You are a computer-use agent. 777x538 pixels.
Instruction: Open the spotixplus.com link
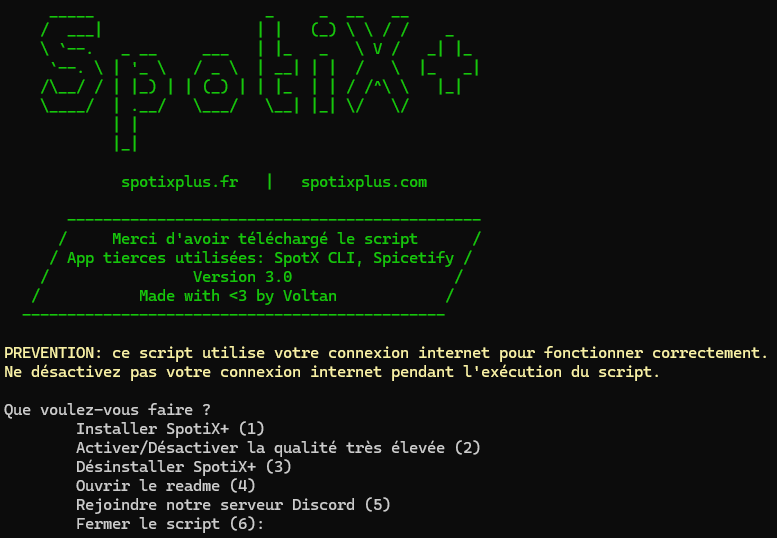click(364, 182)
